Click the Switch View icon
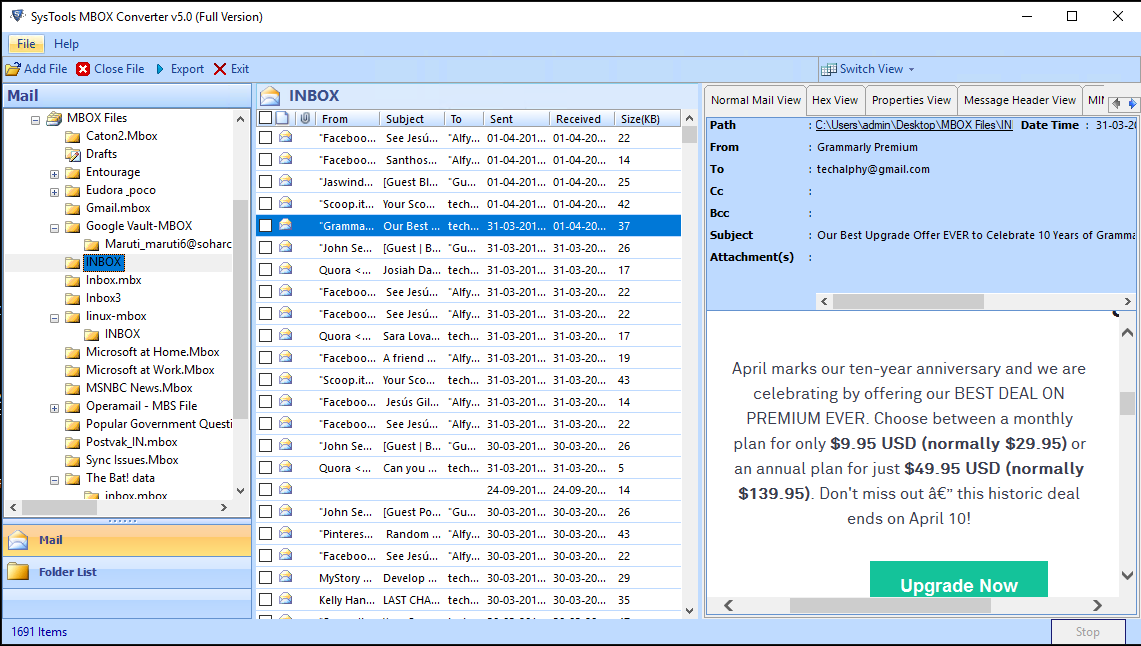This screenshot has width=1141, height=646. 828,69
